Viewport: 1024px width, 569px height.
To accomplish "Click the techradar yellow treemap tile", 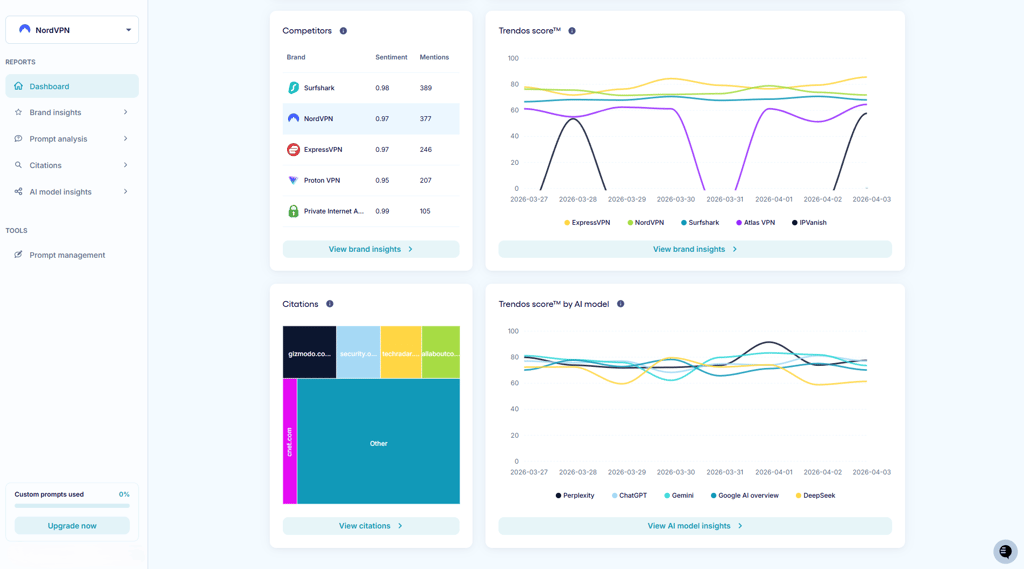I will point(401,352).
